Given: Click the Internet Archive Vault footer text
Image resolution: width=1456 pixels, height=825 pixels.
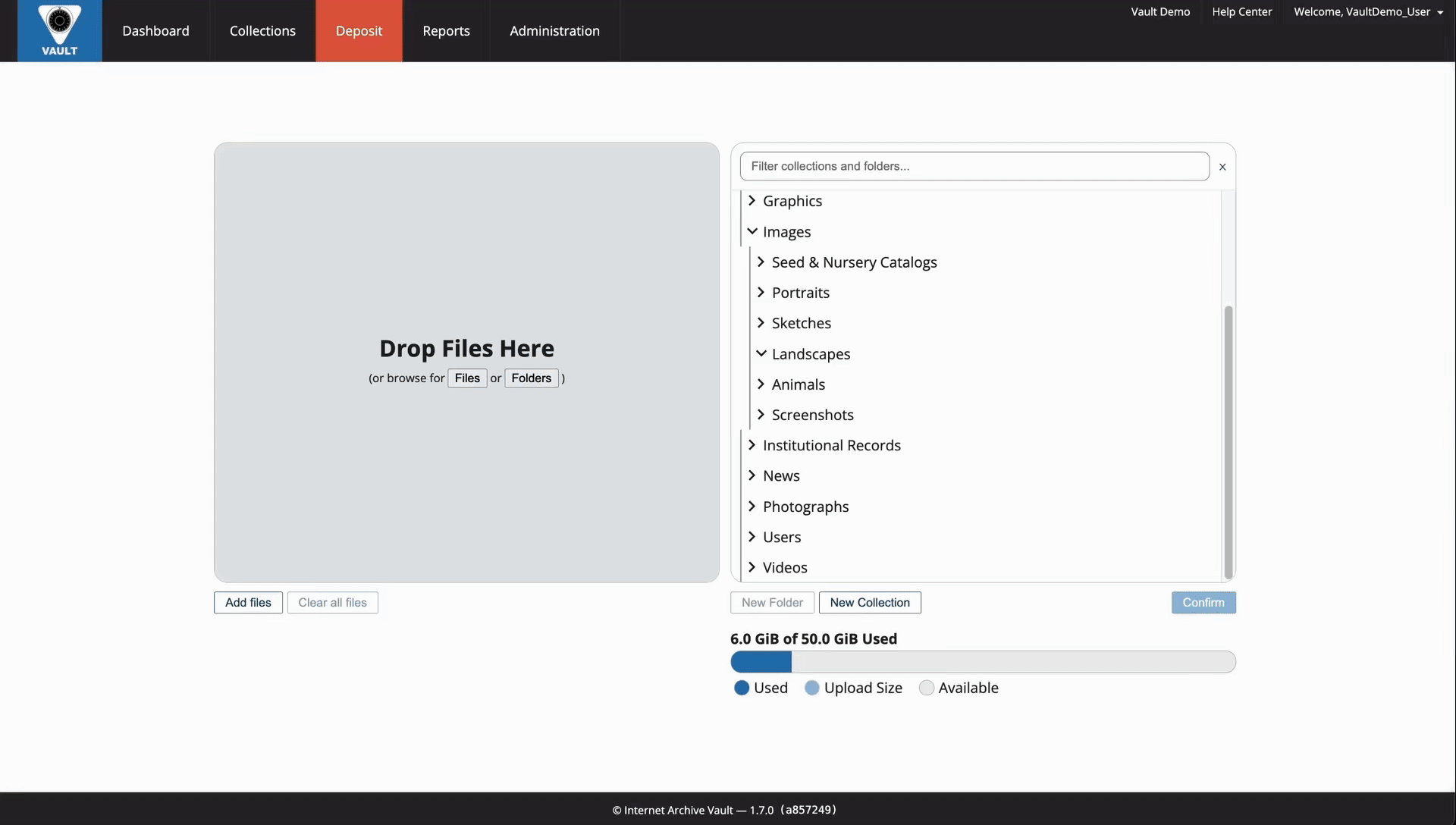Looking at the screenshot, I should tap(724, 810).
